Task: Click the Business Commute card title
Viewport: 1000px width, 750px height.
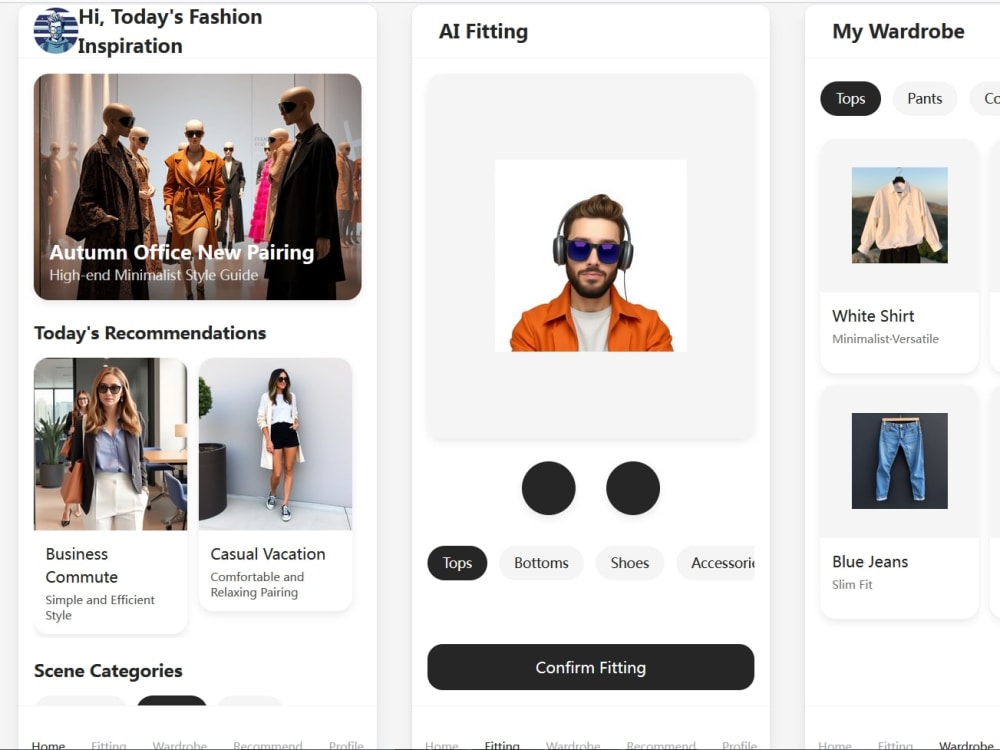Action: 82,565
